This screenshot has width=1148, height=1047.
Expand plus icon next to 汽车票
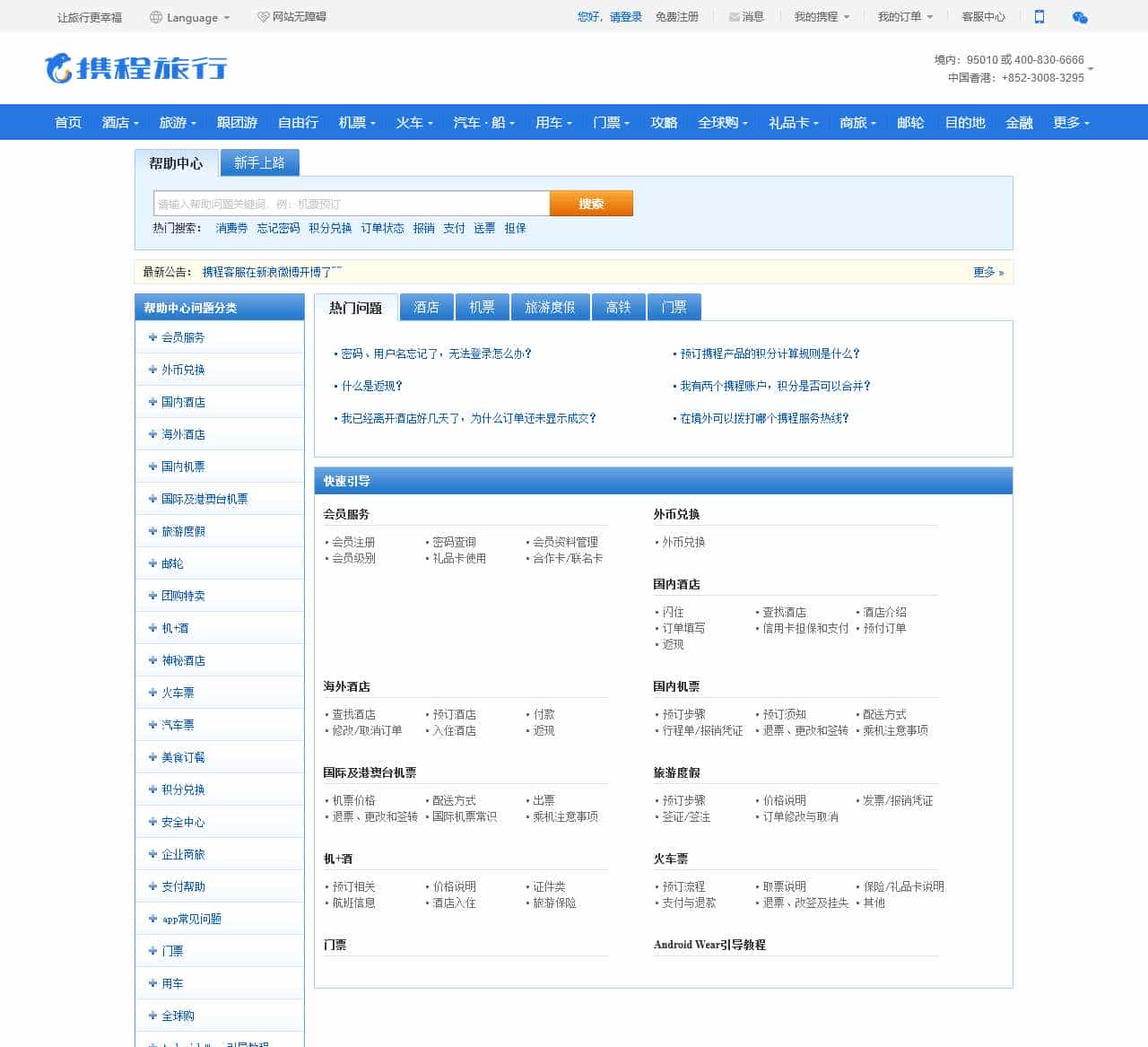tap(152, 725)
